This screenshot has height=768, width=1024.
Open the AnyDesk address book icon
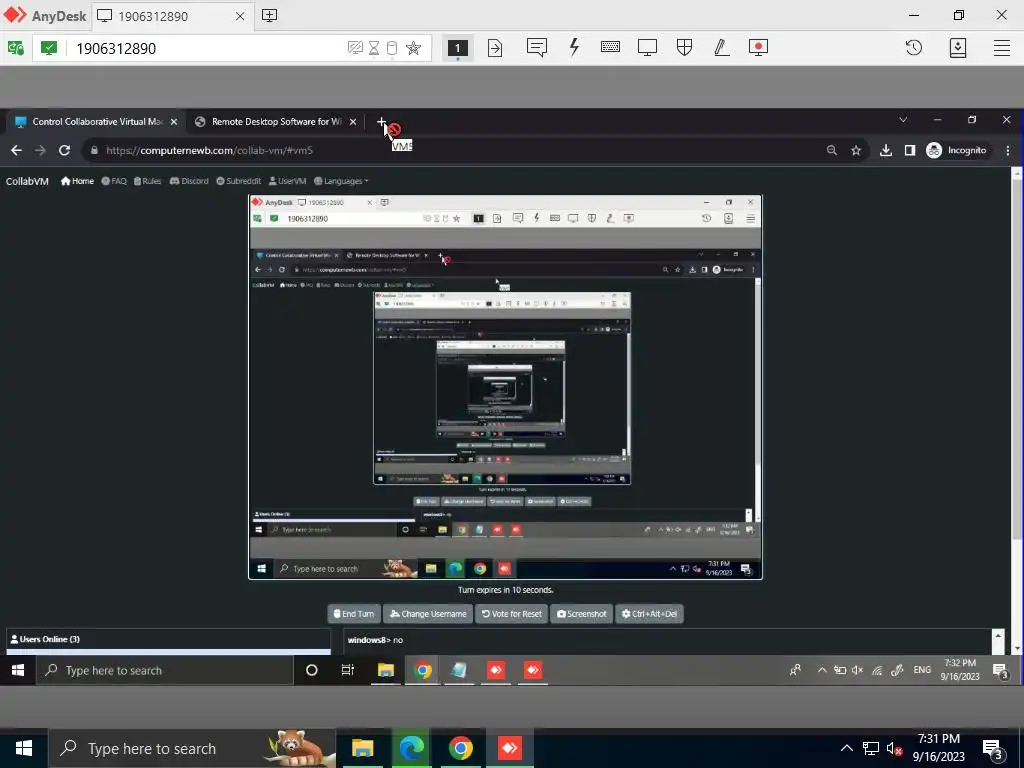(957, 48)
